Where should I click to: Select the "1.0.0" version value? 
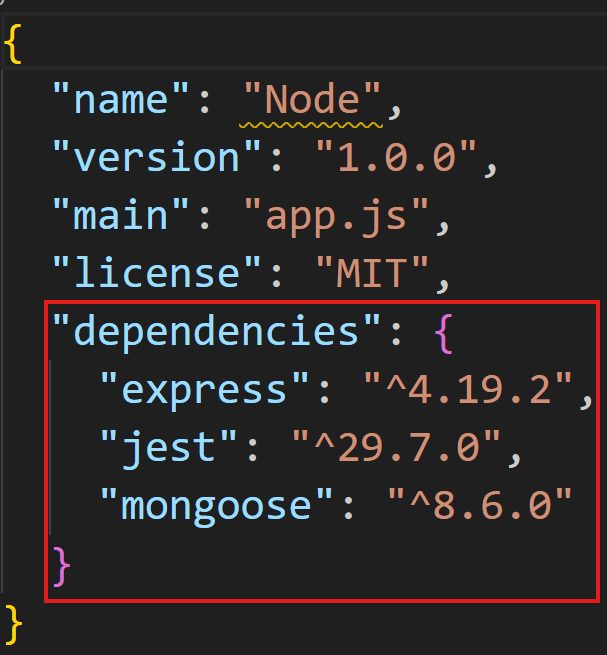396,157
